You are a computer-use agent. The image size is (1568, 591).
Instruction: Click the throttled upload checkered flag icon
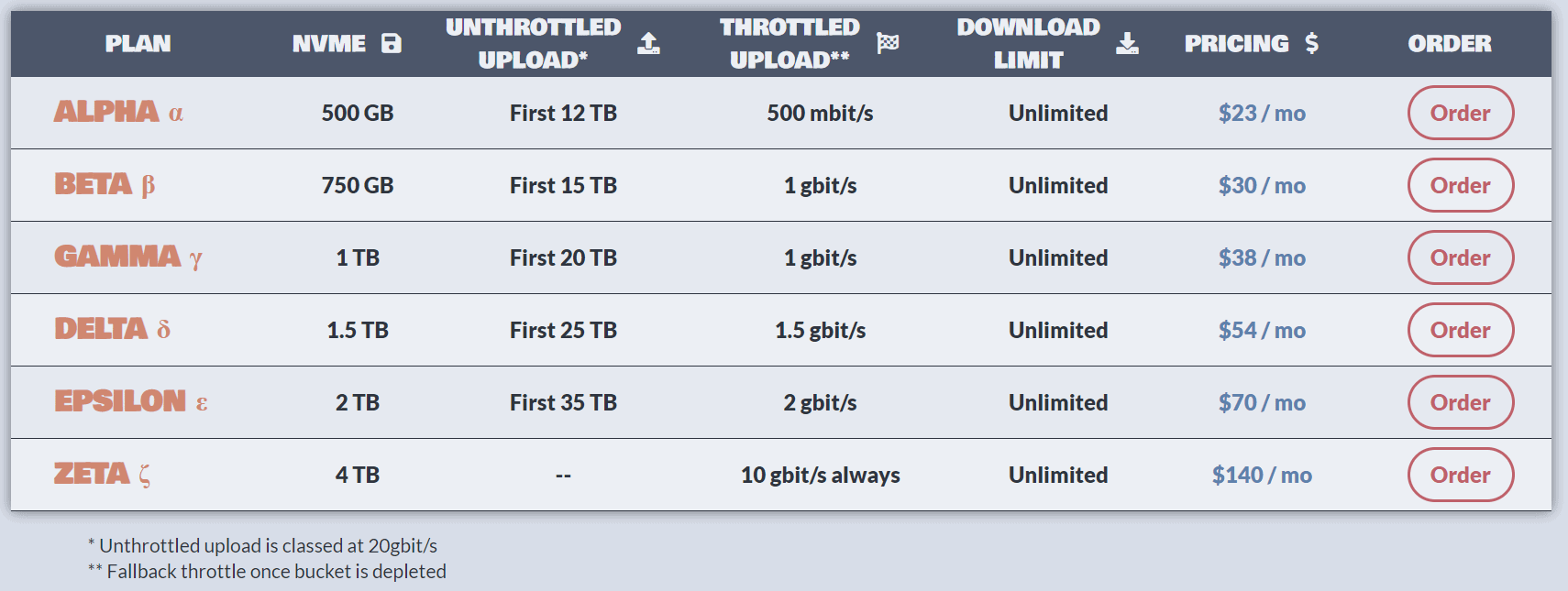(888, 43)
